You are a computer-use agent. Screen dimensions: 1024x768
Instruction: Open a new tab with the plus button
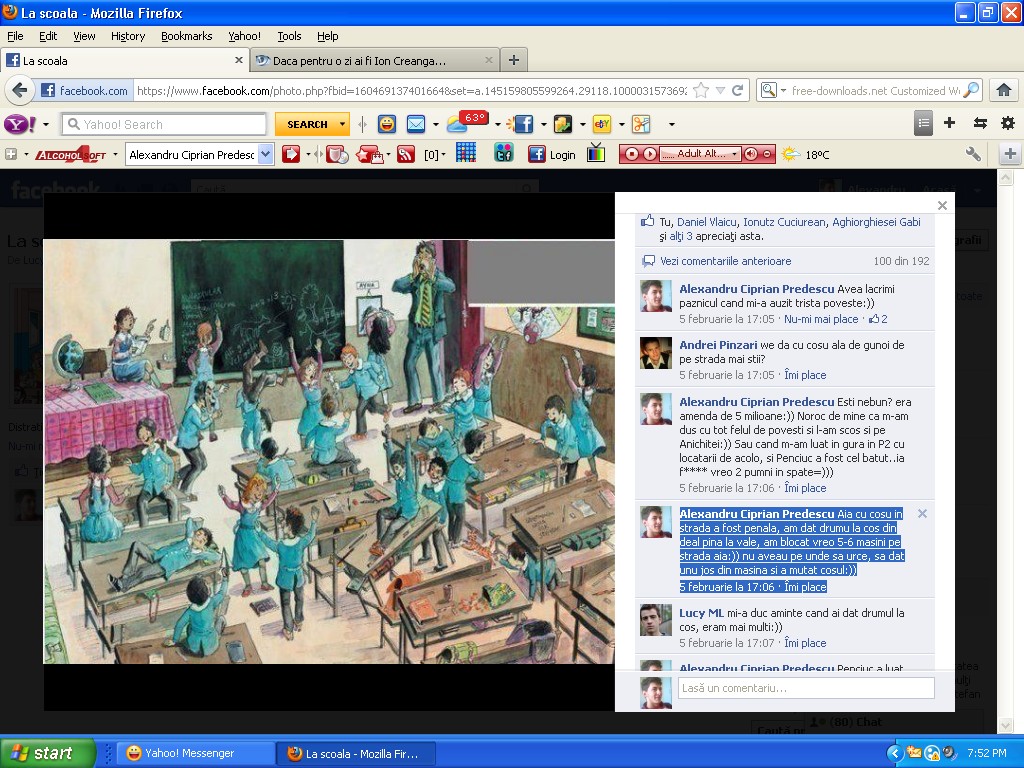point(514,60)
